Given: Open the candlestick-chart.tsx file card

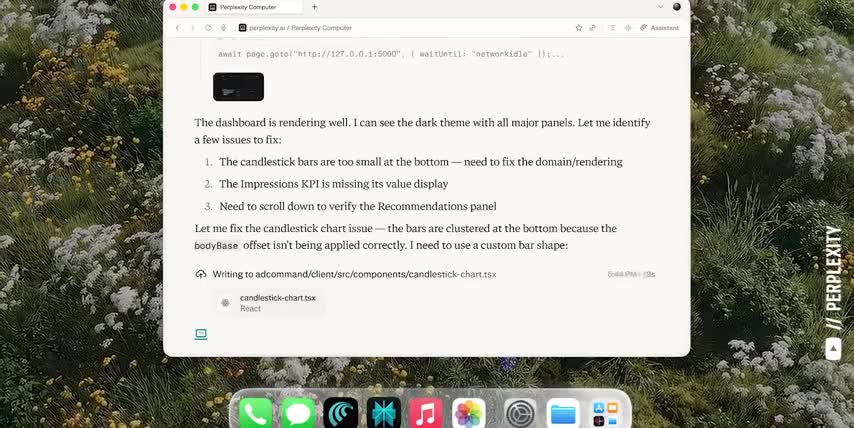Looking at the screenshot, I should coord(270,302).
